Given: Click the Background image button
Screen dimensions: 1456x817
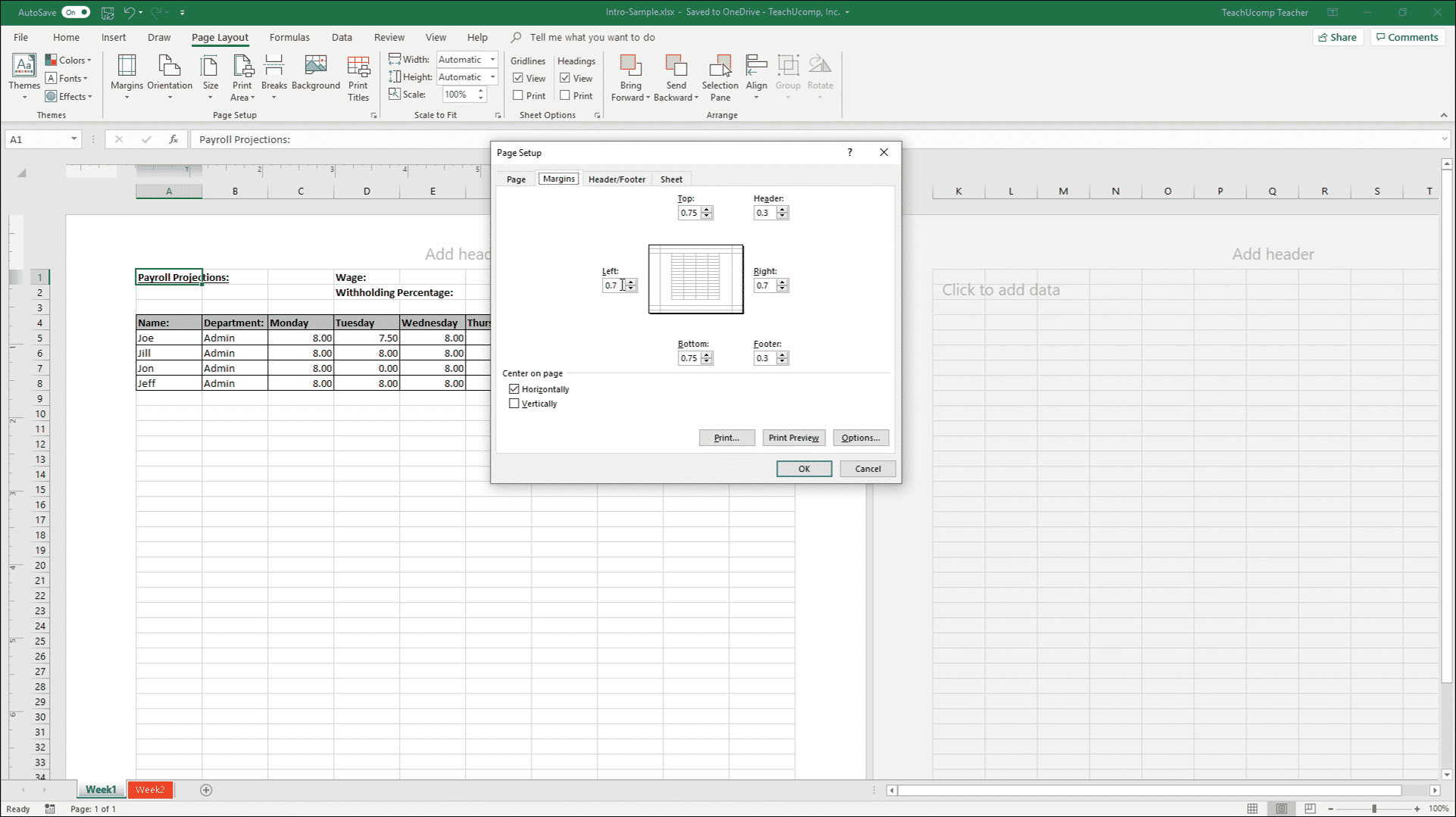Looking at the screenshot, I should tap(316, 73).
